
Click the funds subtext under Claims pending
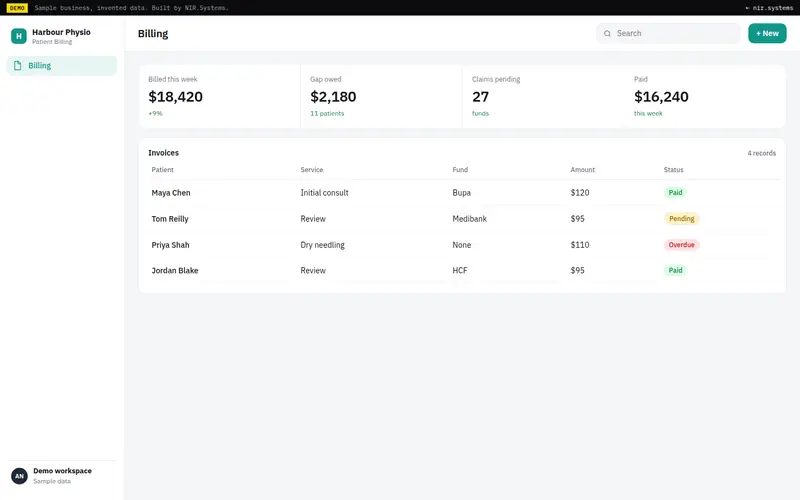[x=480, y=113]
